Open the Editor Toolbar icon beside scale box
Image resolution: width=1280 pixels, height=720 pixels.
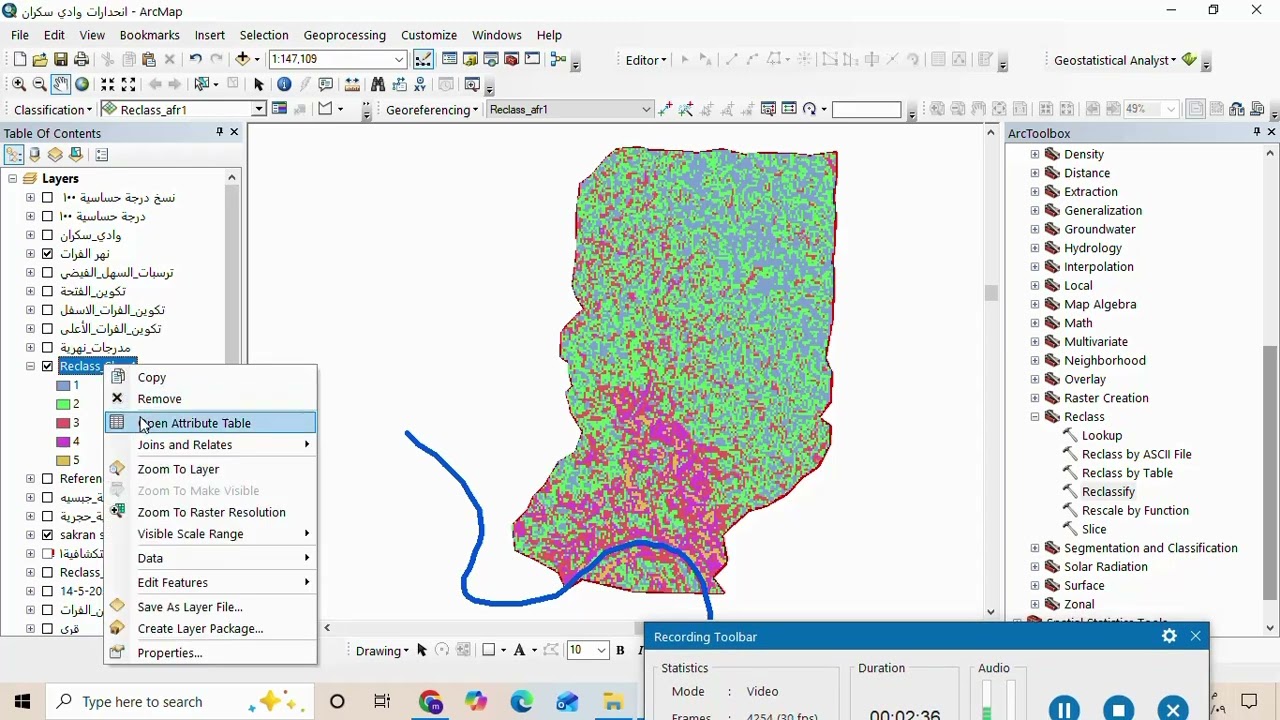coord(424,59)
